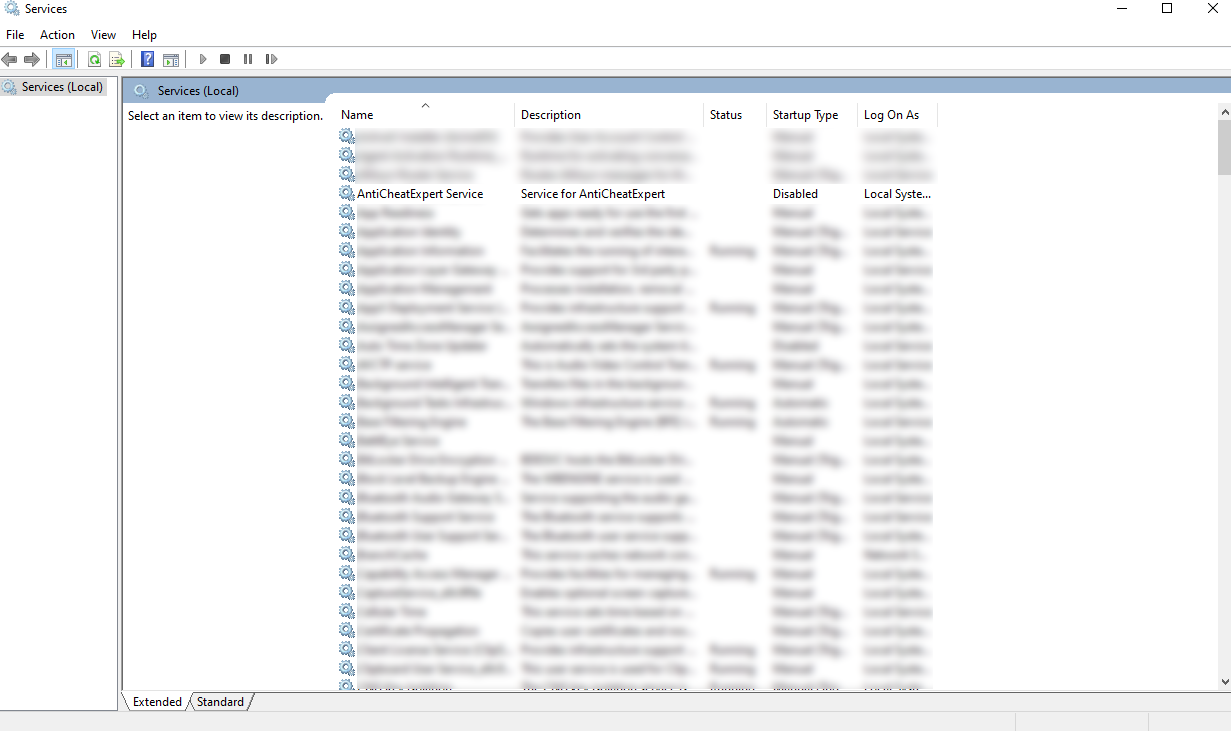Select Services (Local) in console tree

click(62, 87)
